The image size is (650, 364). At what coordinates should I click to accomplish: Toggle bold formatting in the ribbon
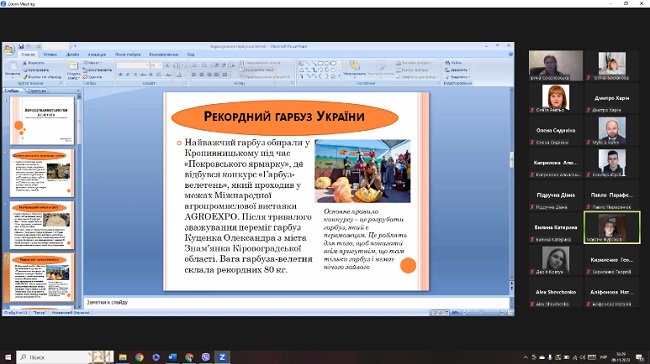pos(120,75)
